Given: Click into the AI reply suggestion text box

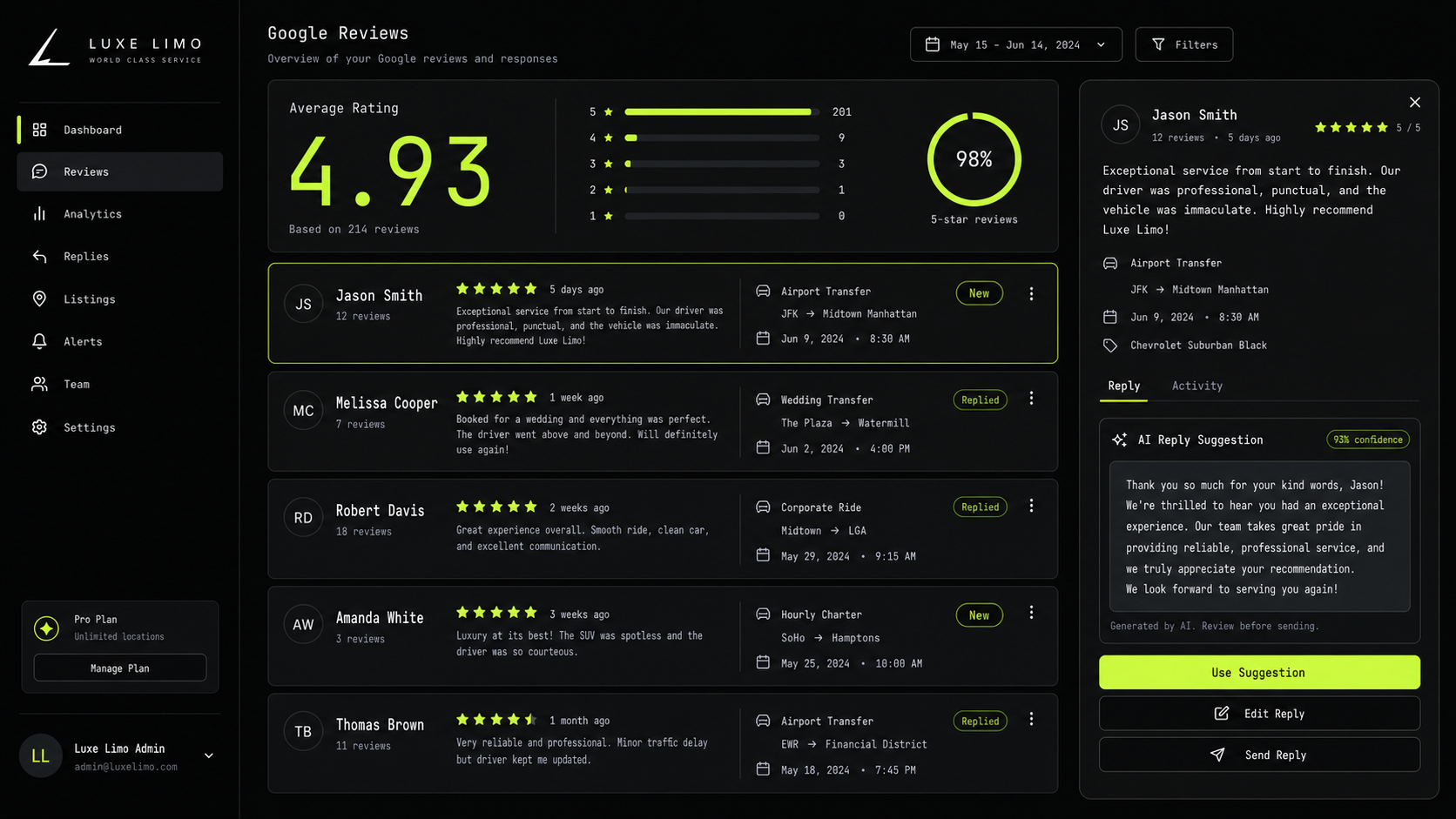Looking at the screenshot, I should [x=1259, y=537].
